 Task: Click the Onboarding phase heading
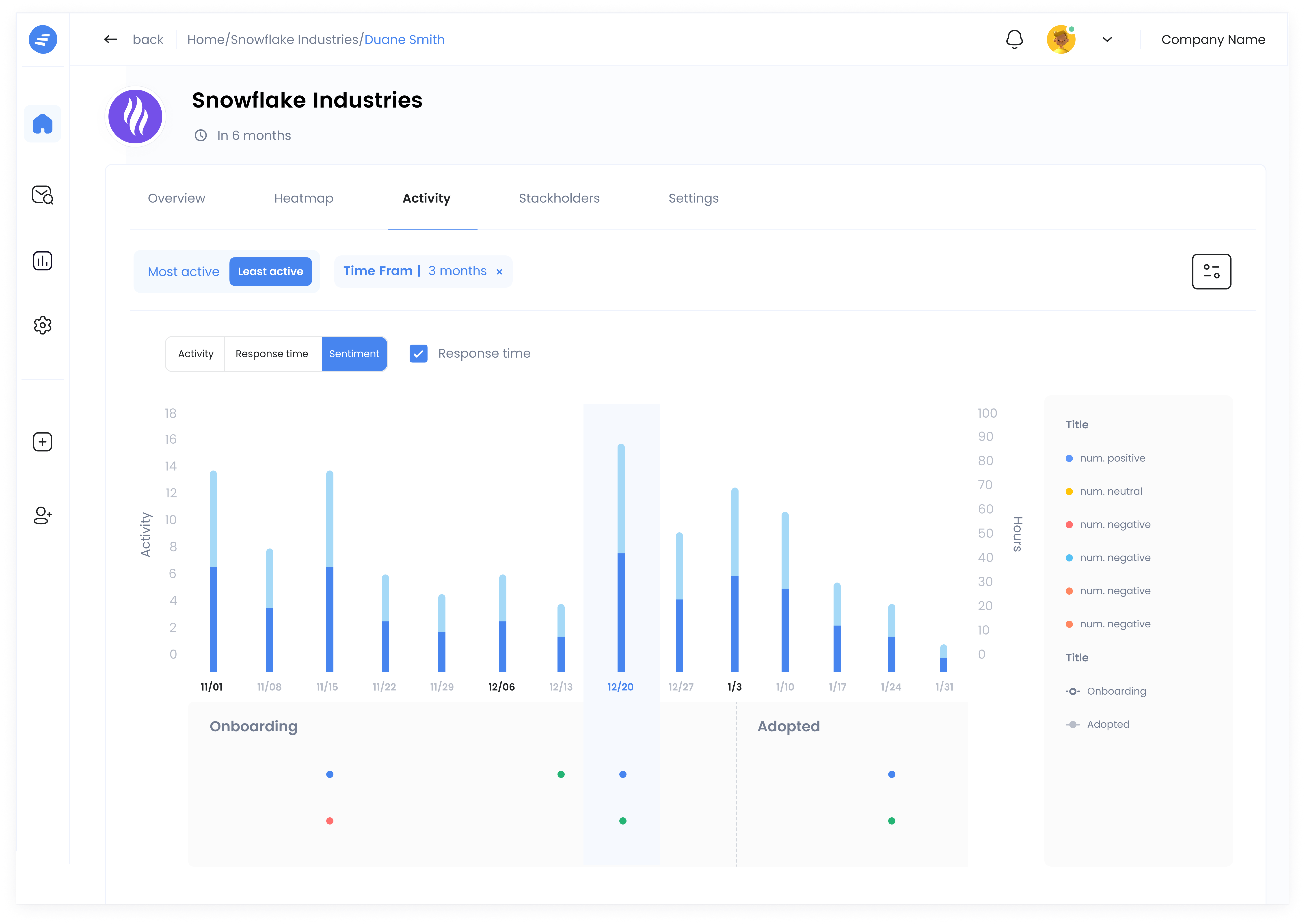point(254,727)
